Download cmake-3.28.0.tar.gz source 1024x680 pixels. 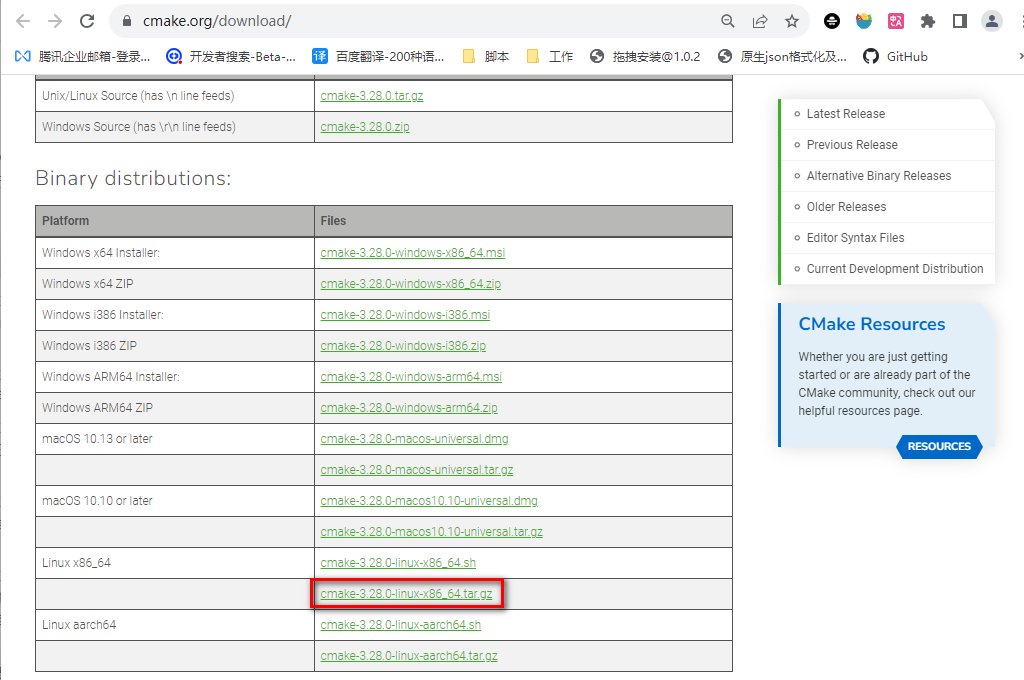point(372,96)
